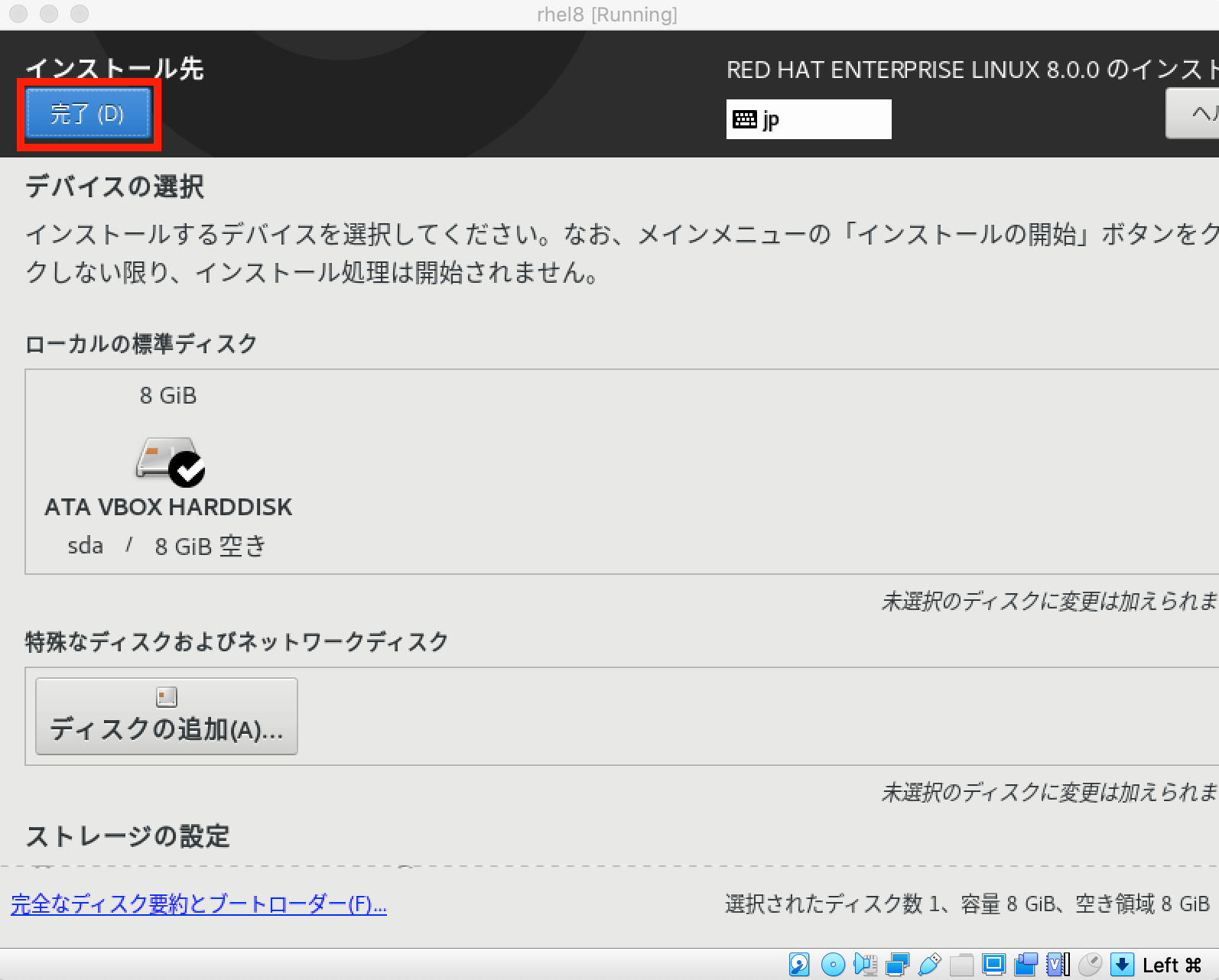Click the 完了 (D) done button
This screenshot has height=980, width=1219.
click(x=88, y=114)
